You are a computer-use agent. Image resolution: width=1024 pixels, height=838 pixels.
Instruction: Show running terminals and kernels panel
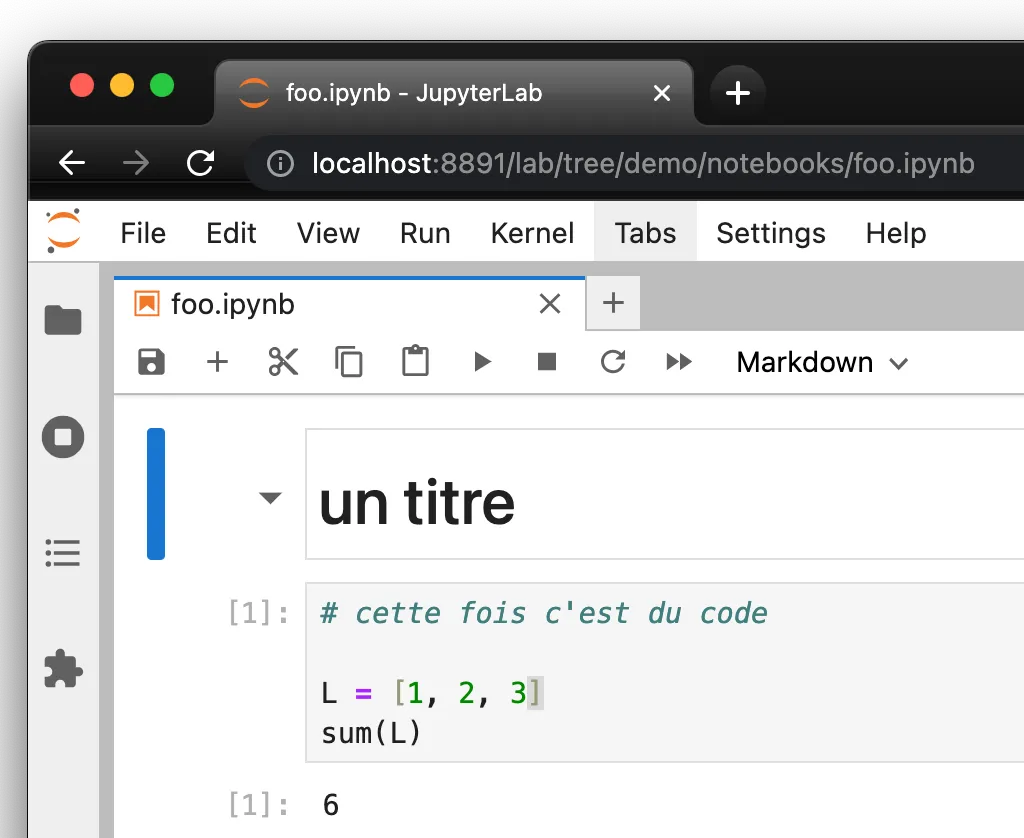click(63, 437)
